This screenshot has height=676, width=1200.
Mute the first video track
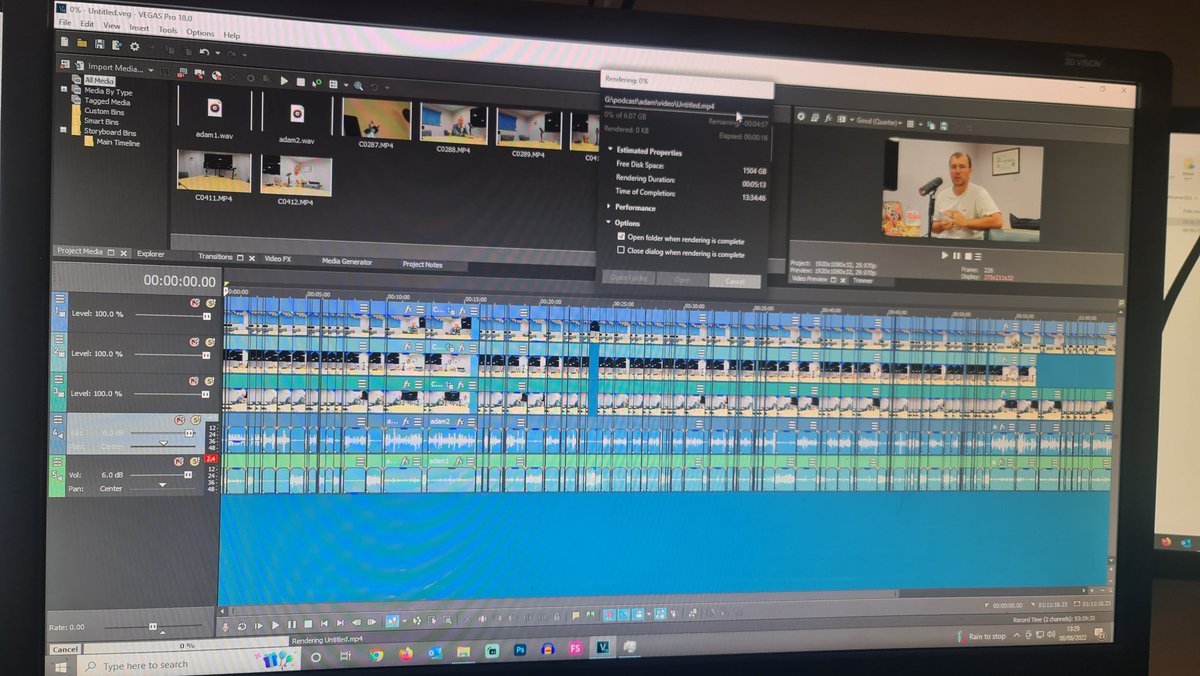(x=196, y=301)
